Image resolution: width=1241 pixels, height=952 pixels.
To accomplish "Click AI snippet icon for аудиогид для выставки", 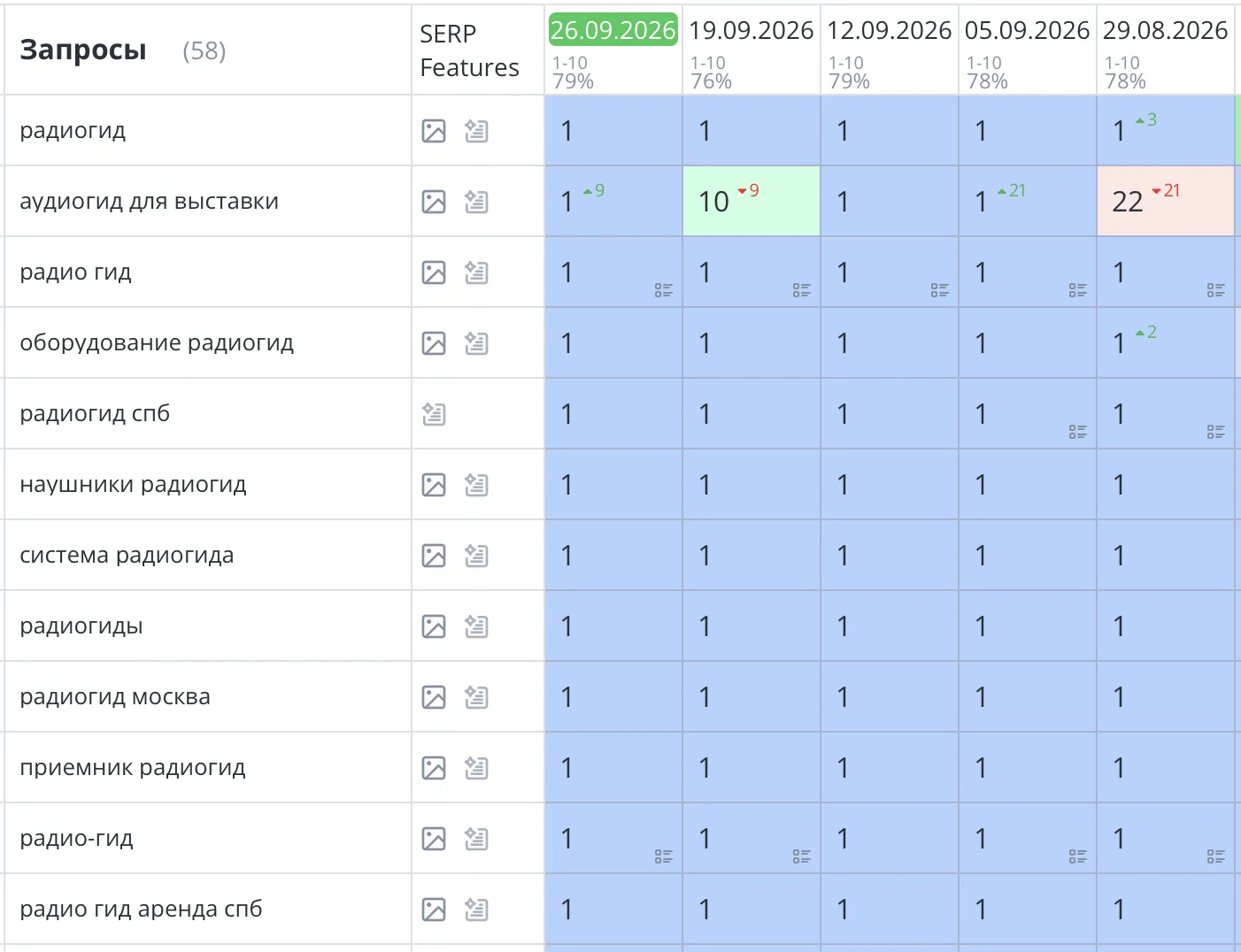I will (476, 202).
